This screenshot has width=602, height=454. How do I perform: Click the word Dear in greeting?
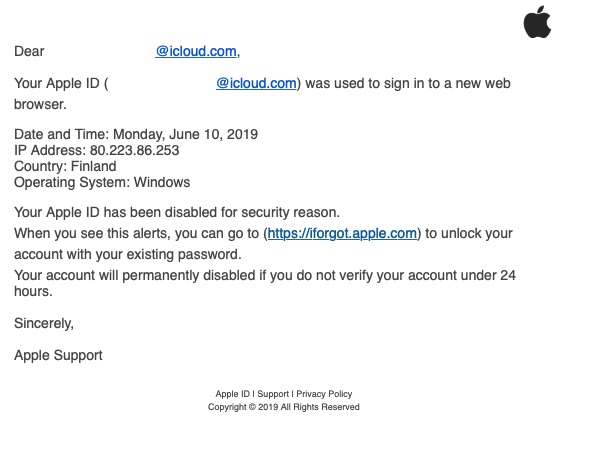pos(29,51)
